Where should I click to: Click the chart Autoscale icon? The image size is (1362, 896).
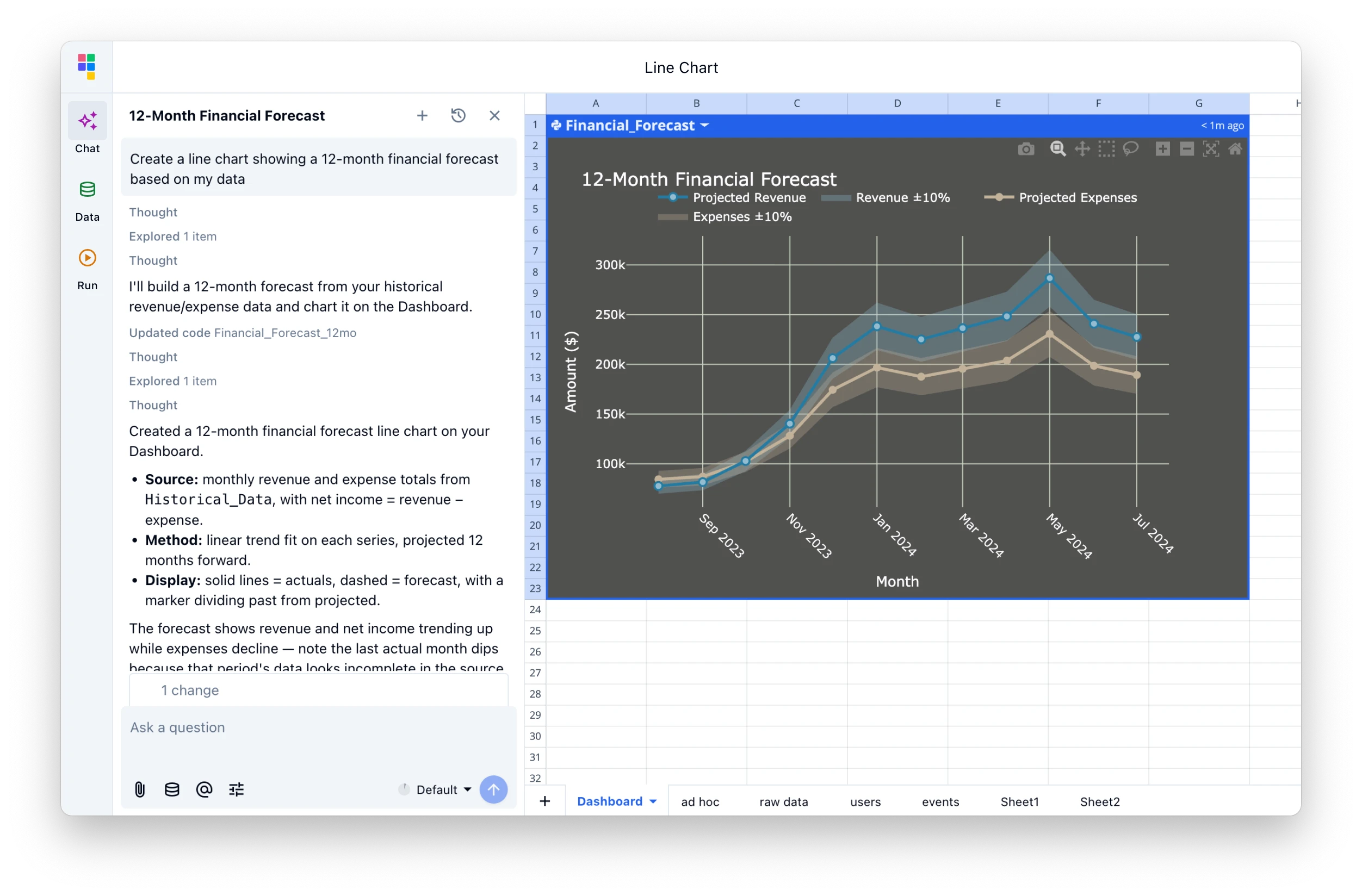1210,150
